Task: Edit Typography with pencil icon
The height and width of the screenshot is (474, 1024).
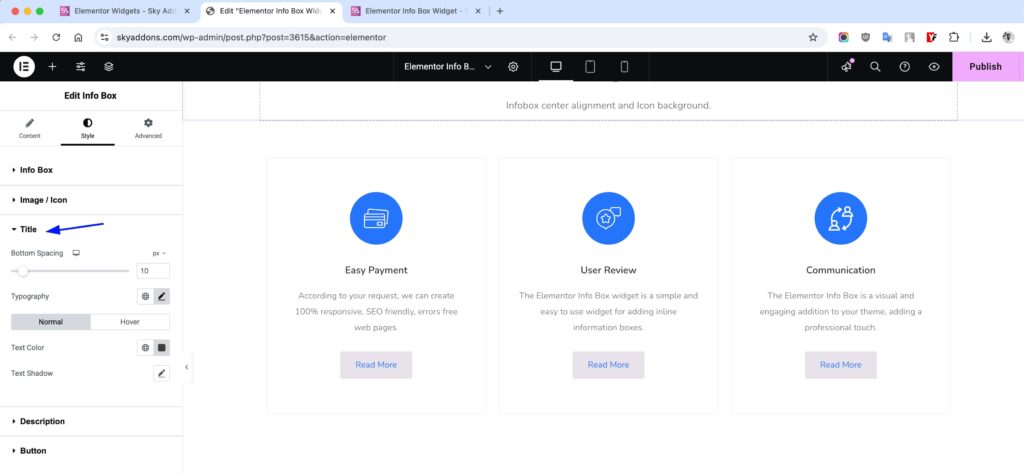Action: (162, 296)
